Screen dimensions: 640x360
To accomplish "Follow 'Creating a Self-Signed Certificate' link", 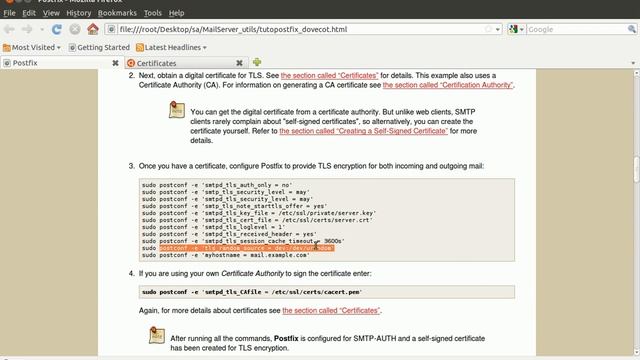I will point(363,131).
